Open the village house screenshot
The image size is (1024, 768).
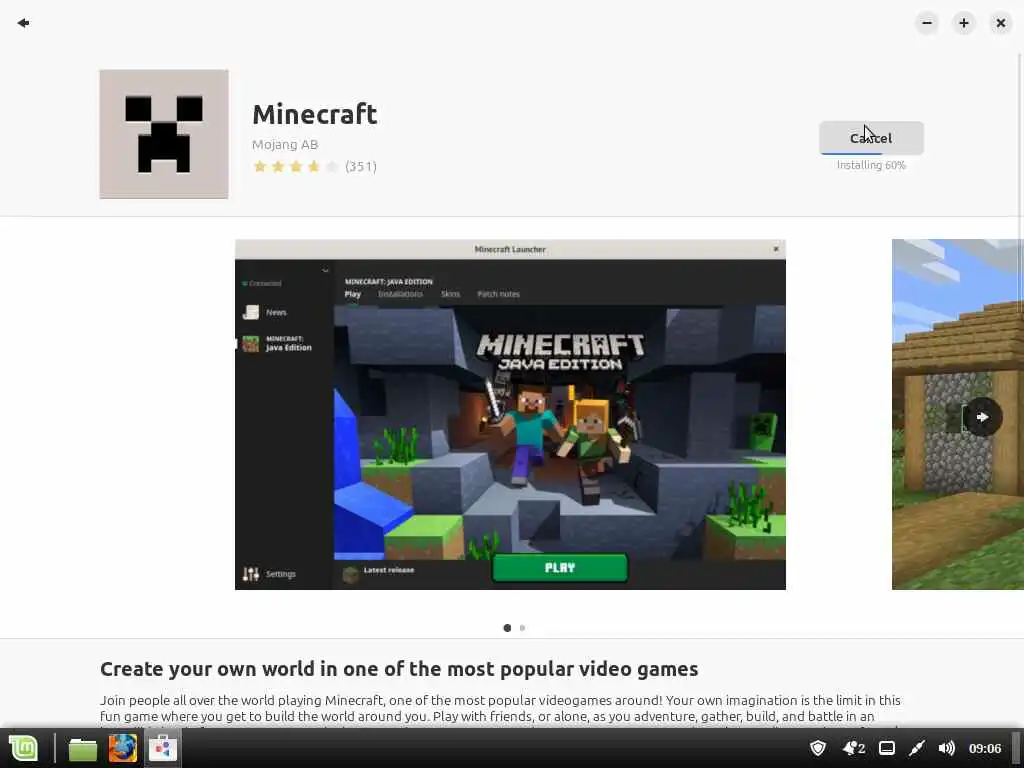click(x=957, y=414)
